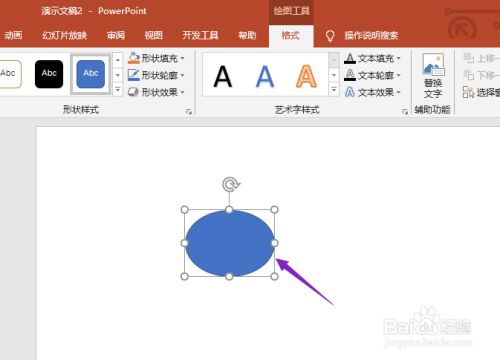Open the 形状轮廓 dropdown arrow
Screen dimensions: 500x360
[182, 75]
